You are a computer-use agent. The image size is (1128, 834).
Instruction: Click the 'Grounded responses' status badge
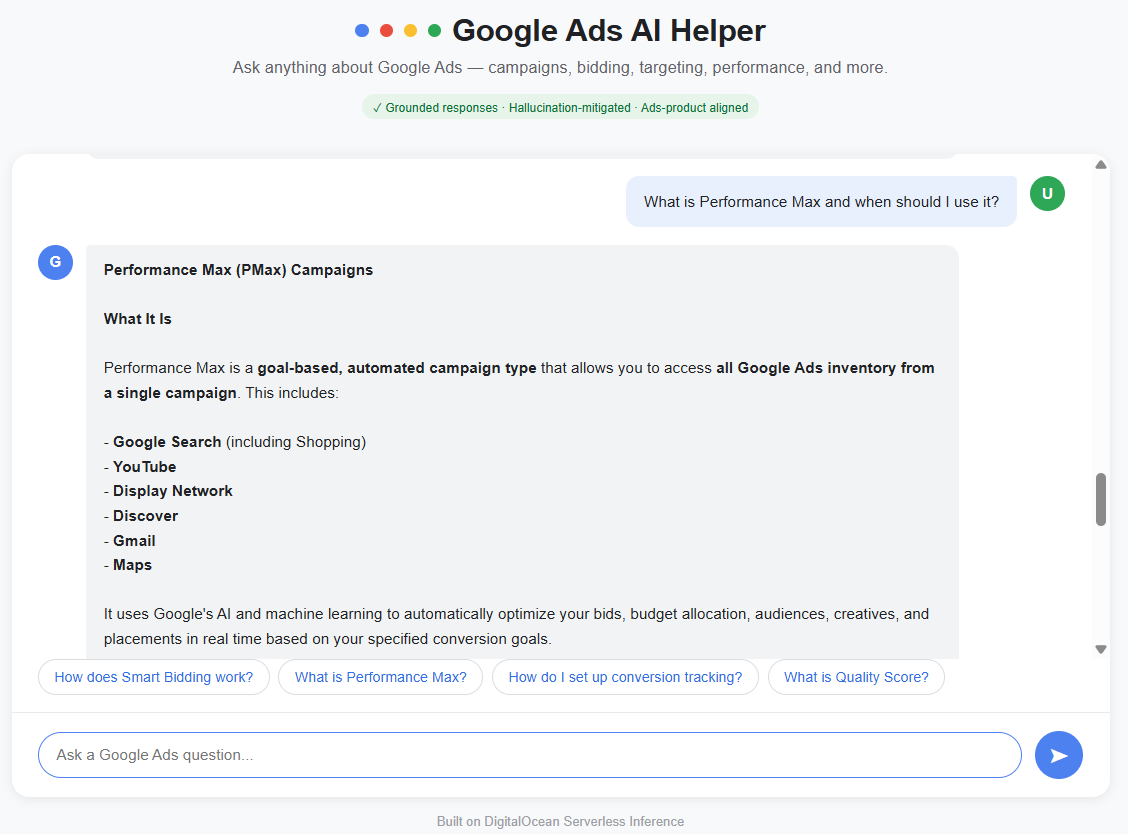pyautogui.click(x=560, y=107)
